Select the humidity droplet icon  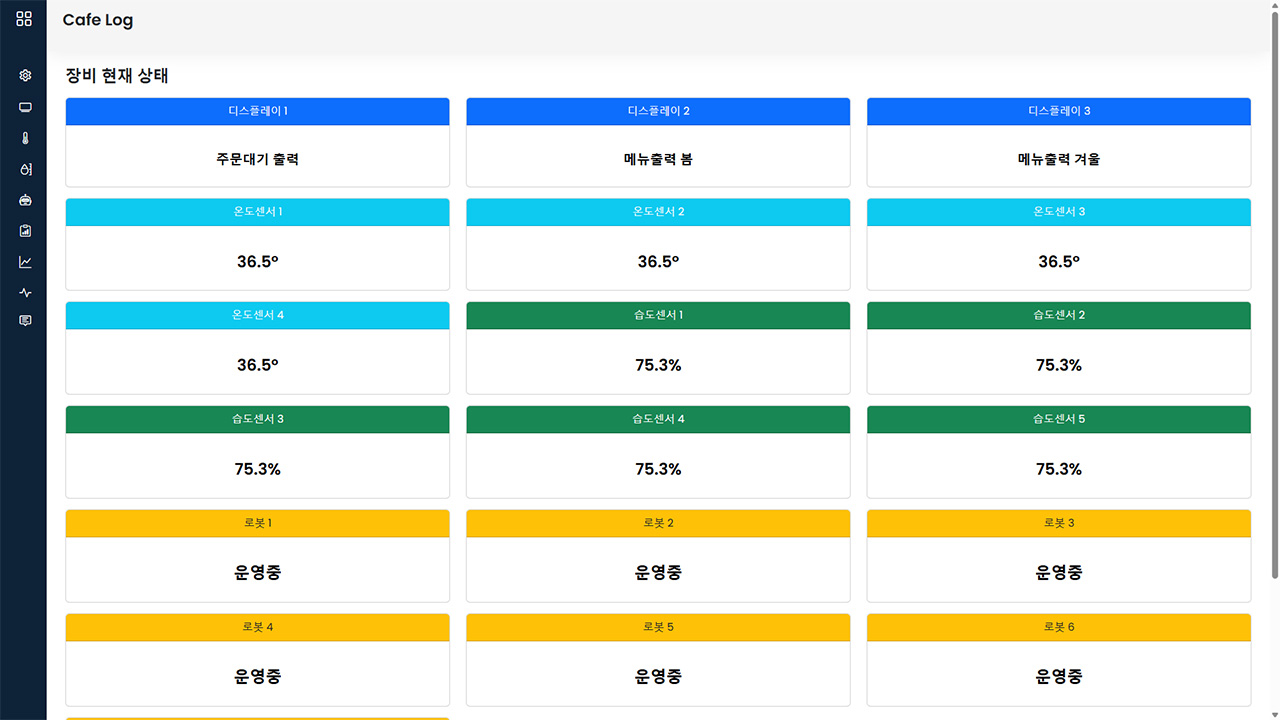[25, 169]
